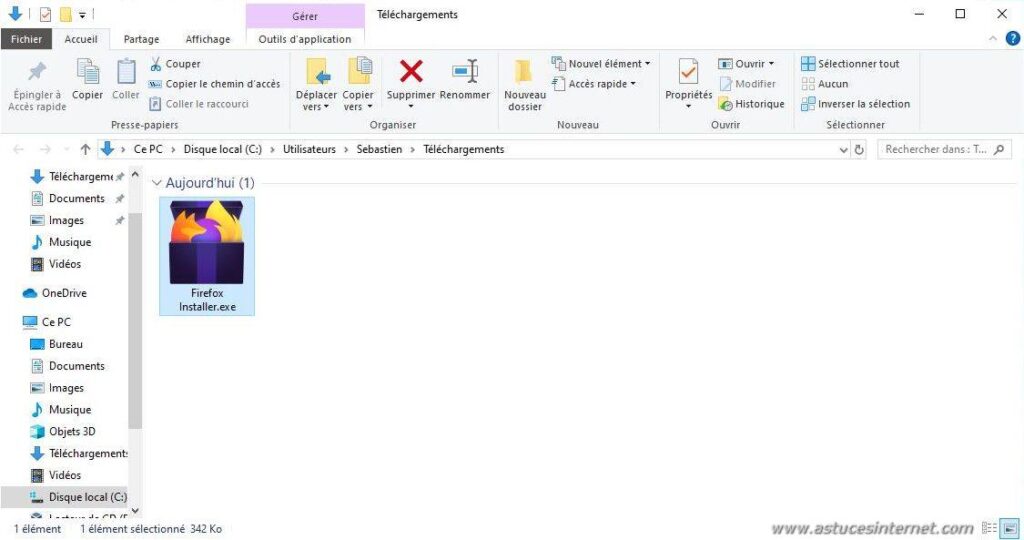Open pinned Documents in quick access
Viewport: 1024px width, 540px height.
[x=77, y=199]
